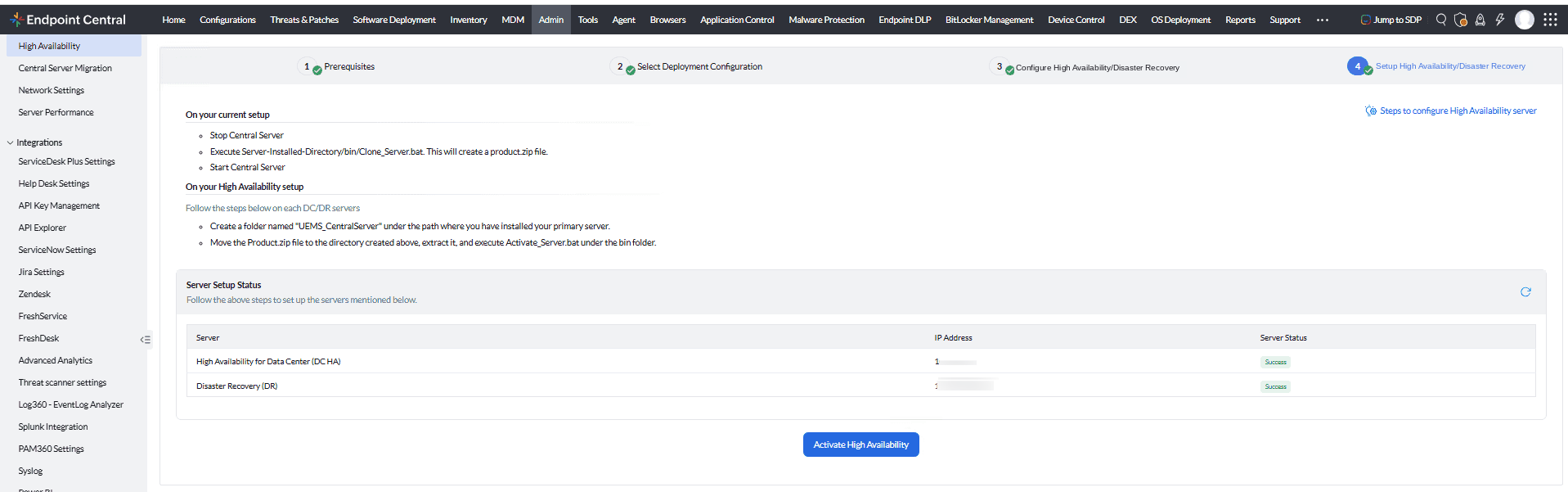Image resolution: width=1568 pixels, height=492 pixels.
Task: Open Device Control tab
Action: coord(1076,20)
